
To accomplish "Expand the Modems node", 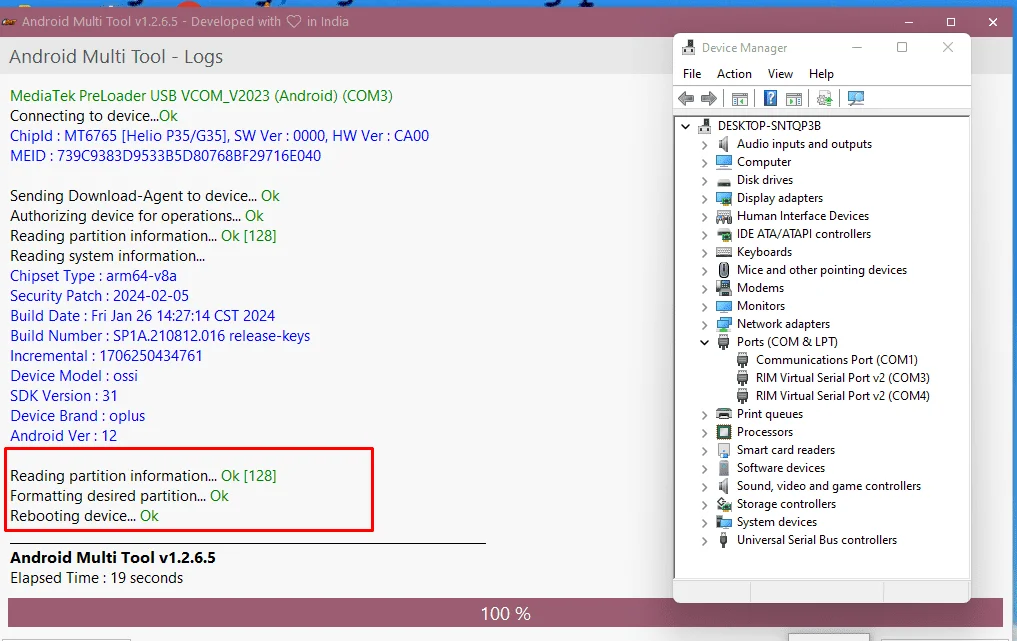I will (x=704, y=288).
